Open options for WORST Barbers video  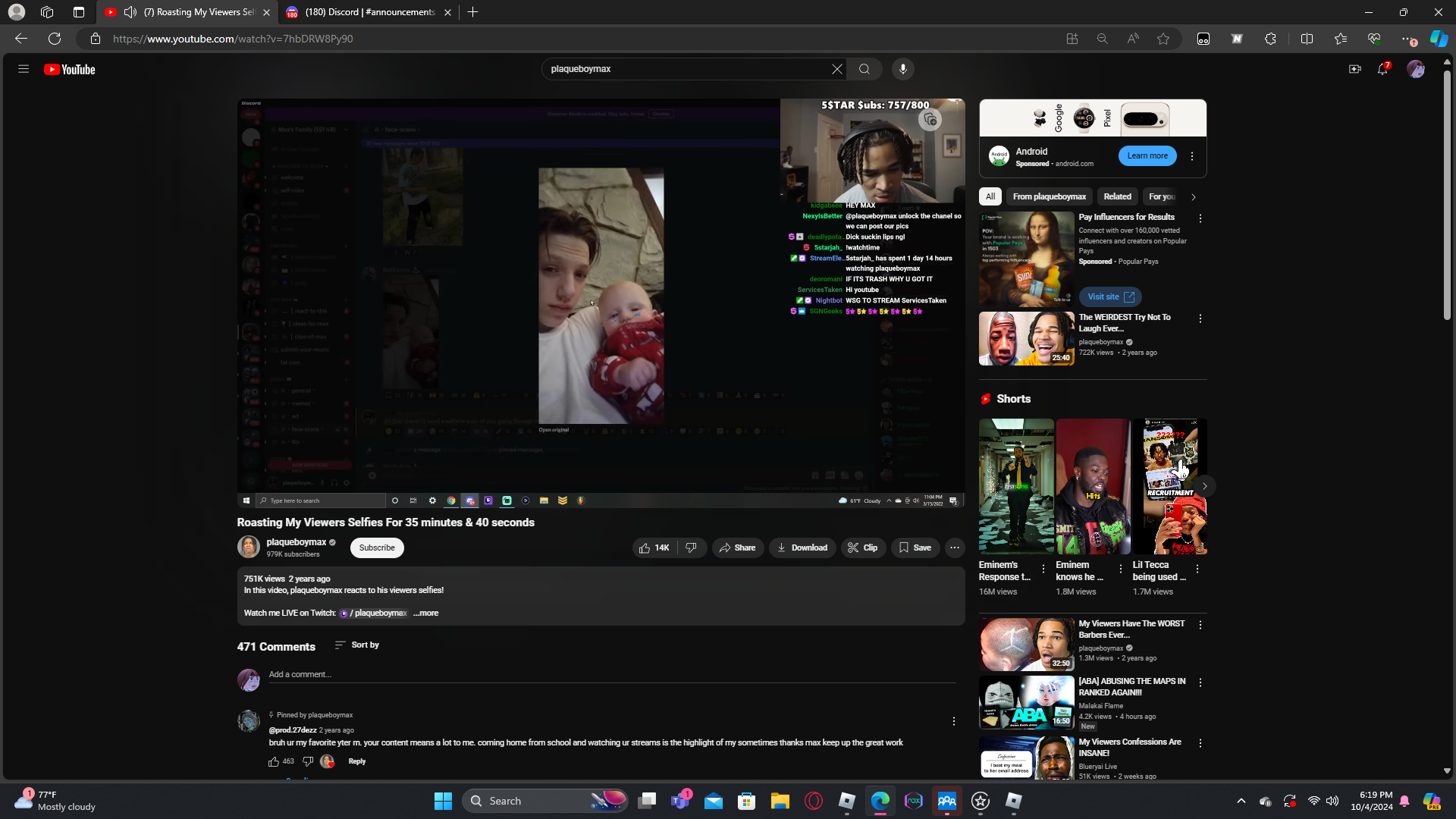tap(1200, 625)
